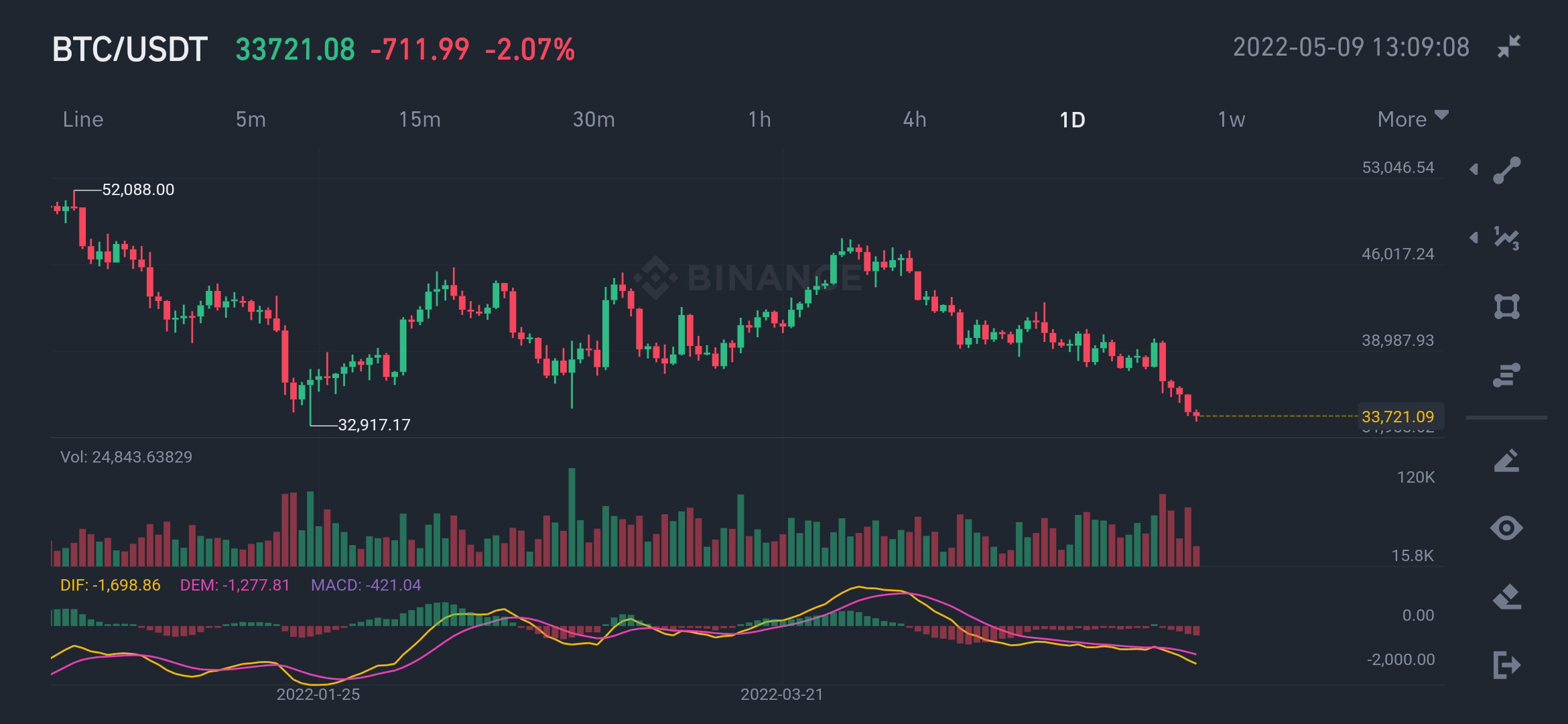Screen dimensions: 1568x724
Task: Collapse the fullscreen chart view
Action: [x=1509, y=47]
